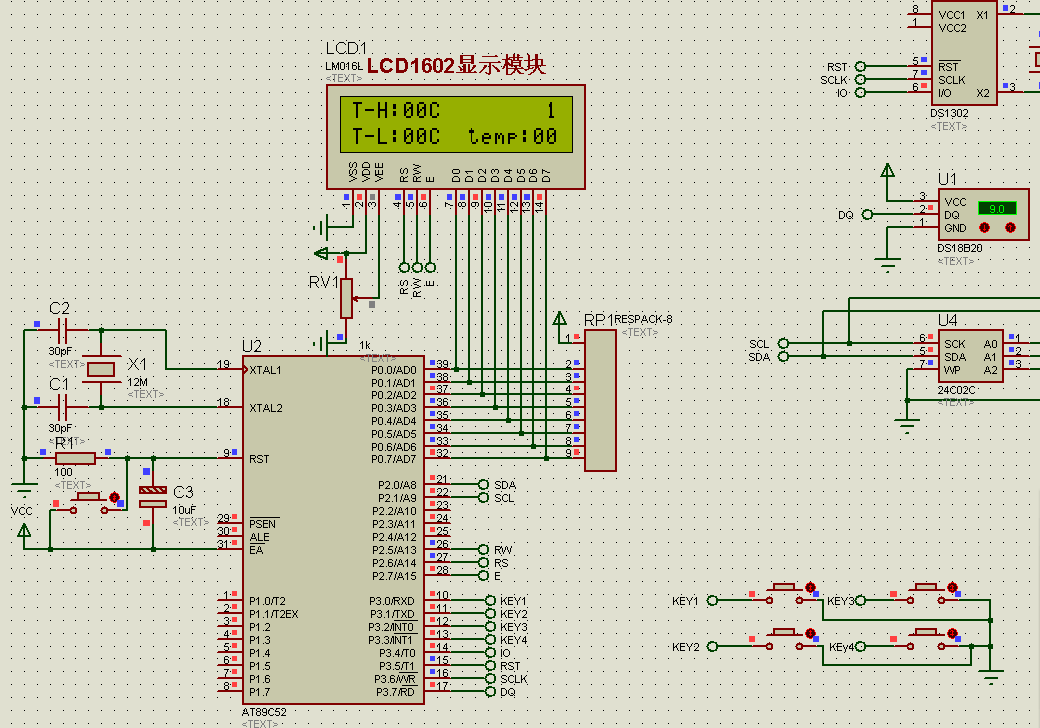Toggle the red latch dot on KEY2 switch
Viewport: 1040px width, 728px height.
810,633
